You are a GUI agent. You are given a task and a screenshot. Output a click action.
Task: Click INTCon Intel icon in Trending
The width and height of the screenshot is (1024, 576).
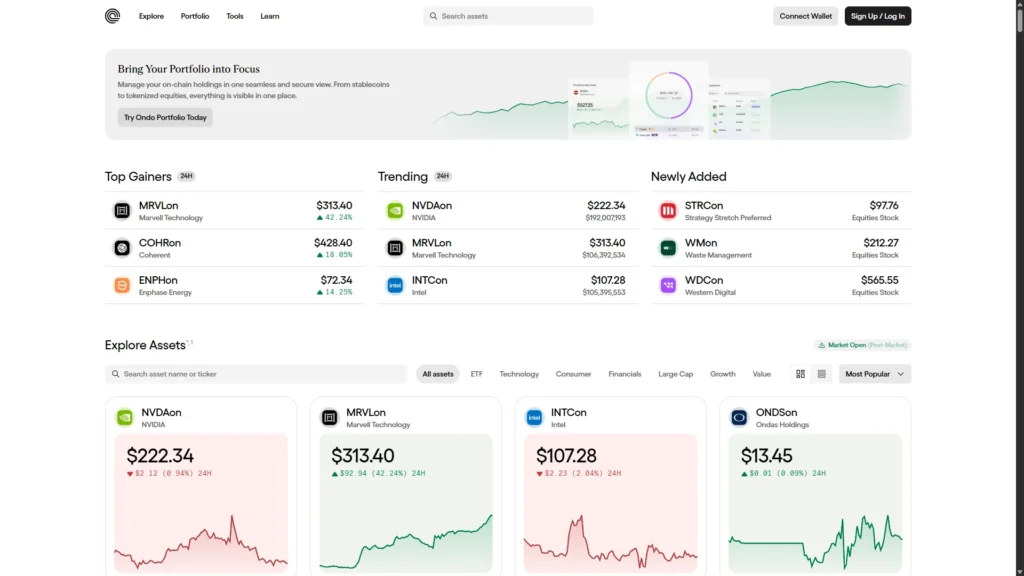395,285
